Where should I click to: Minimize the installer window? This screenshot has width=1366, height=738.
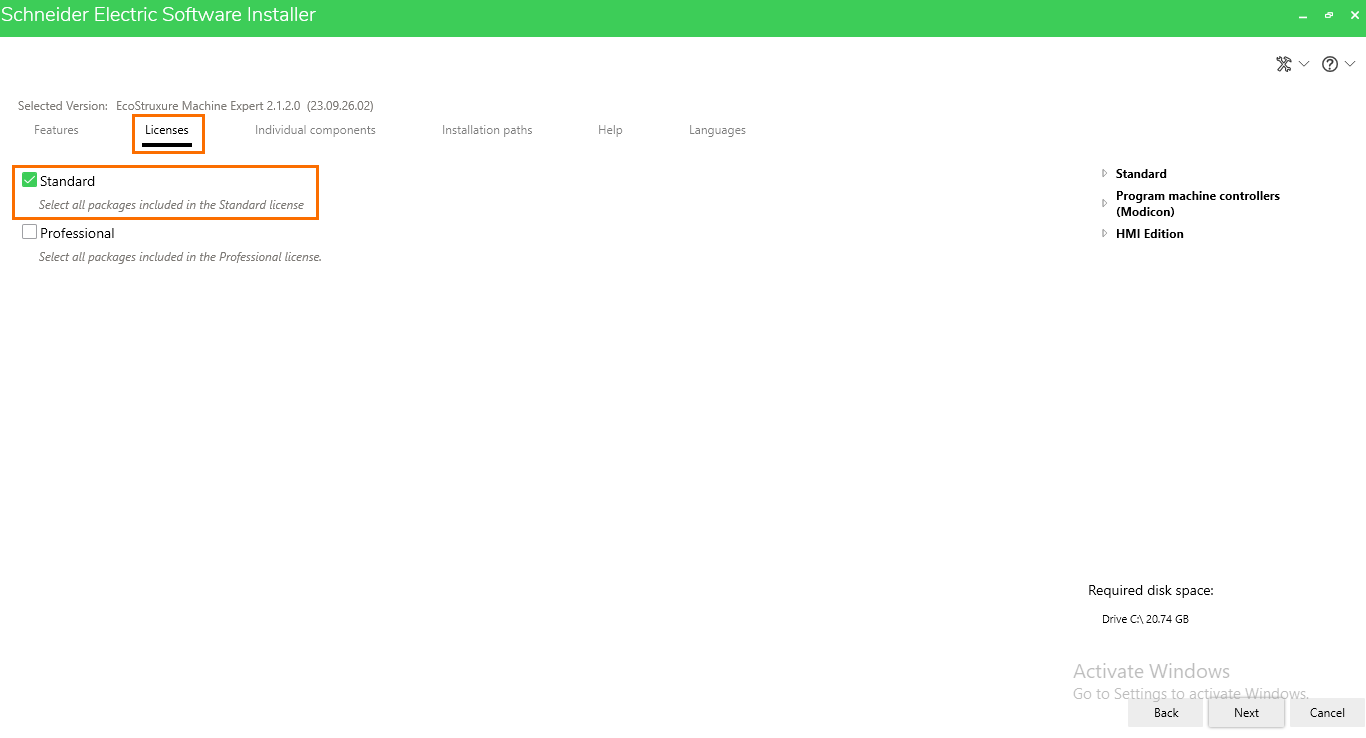1303,16
